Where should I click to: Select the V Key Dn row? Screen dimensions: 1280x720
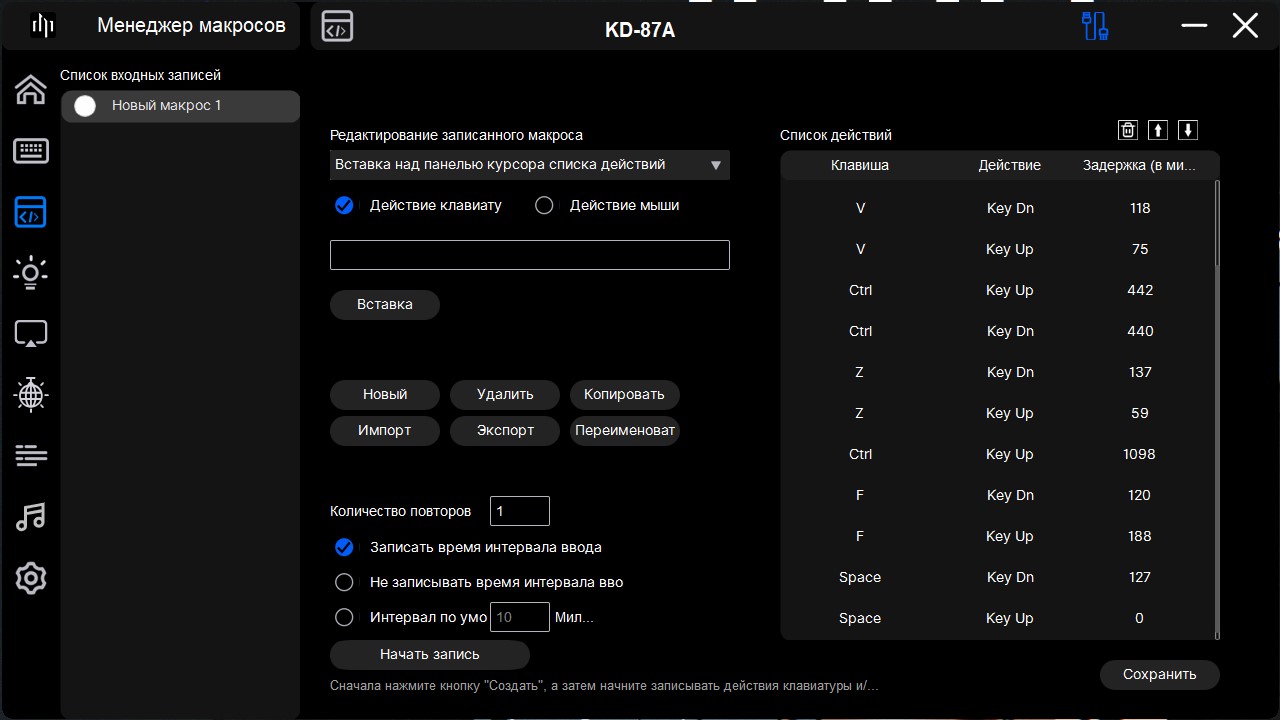click(x=997, y=208)
